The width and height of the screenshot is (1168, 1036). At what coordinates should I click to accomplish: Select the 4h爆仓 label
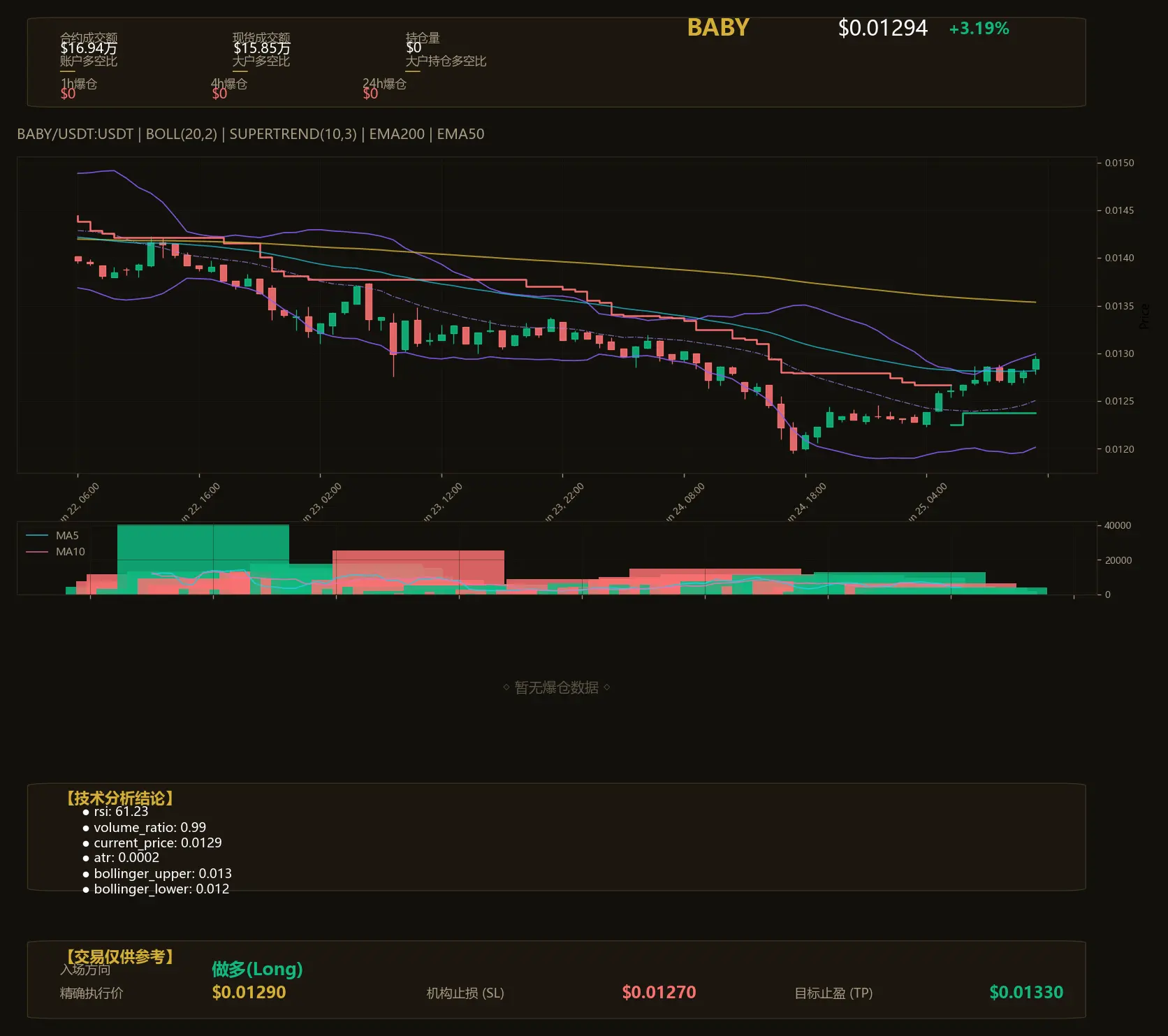(229, 84)
